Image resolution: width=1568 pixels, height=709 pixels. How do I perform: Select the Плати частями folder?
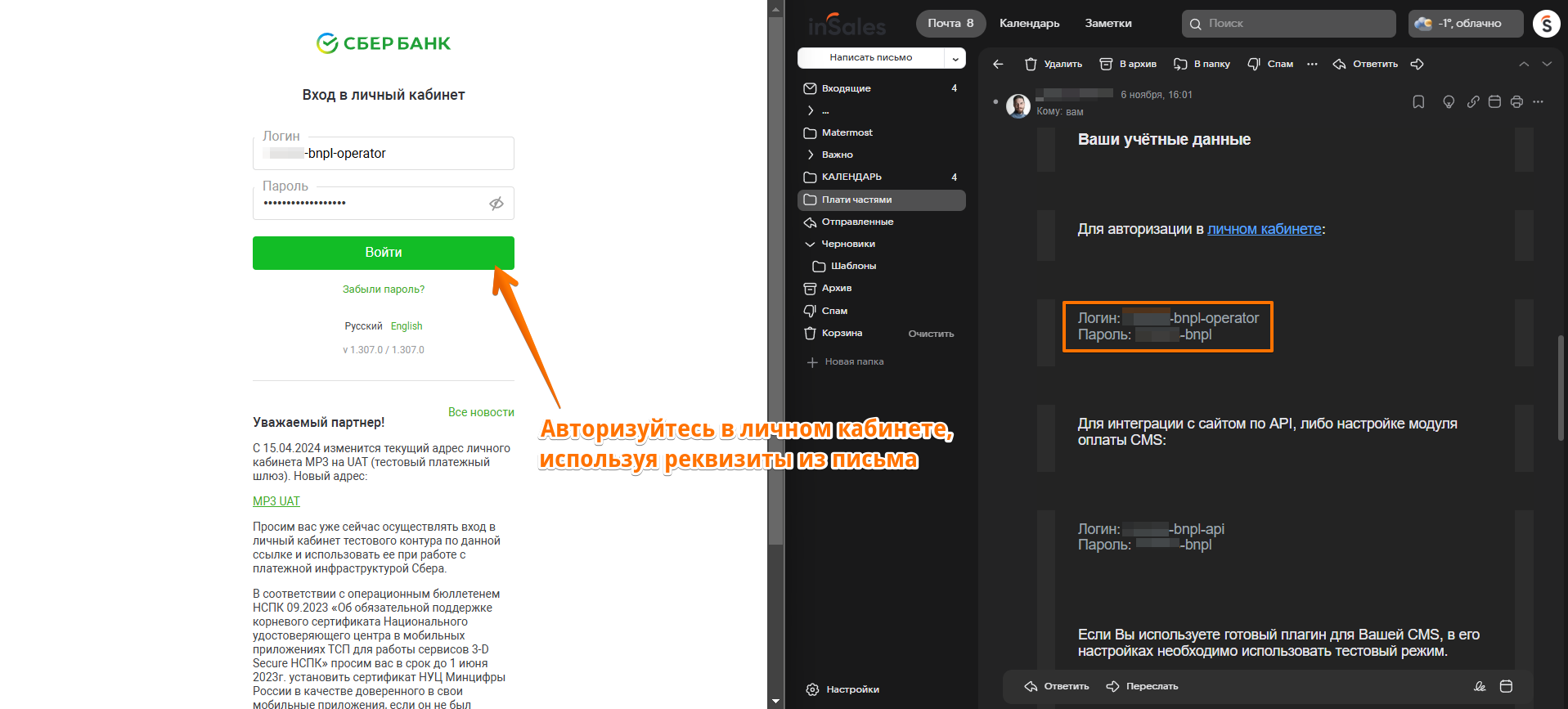click(x=882, y=200)
